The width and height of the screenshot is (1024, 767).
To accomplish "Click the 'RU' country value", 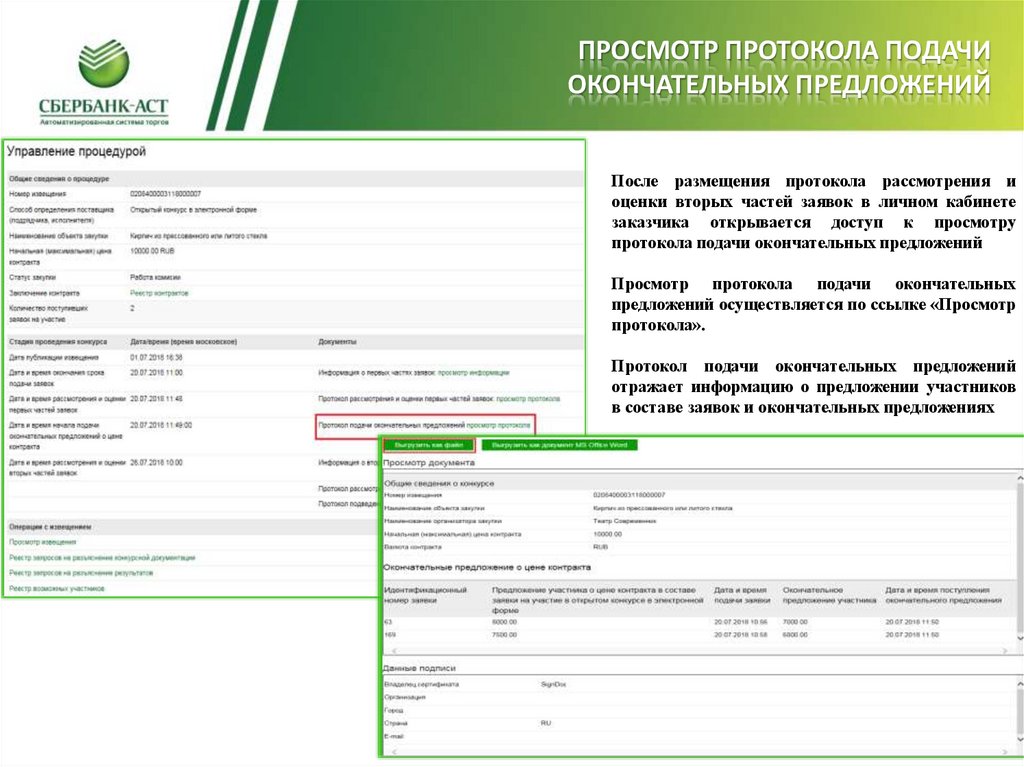I will point(546,723).
